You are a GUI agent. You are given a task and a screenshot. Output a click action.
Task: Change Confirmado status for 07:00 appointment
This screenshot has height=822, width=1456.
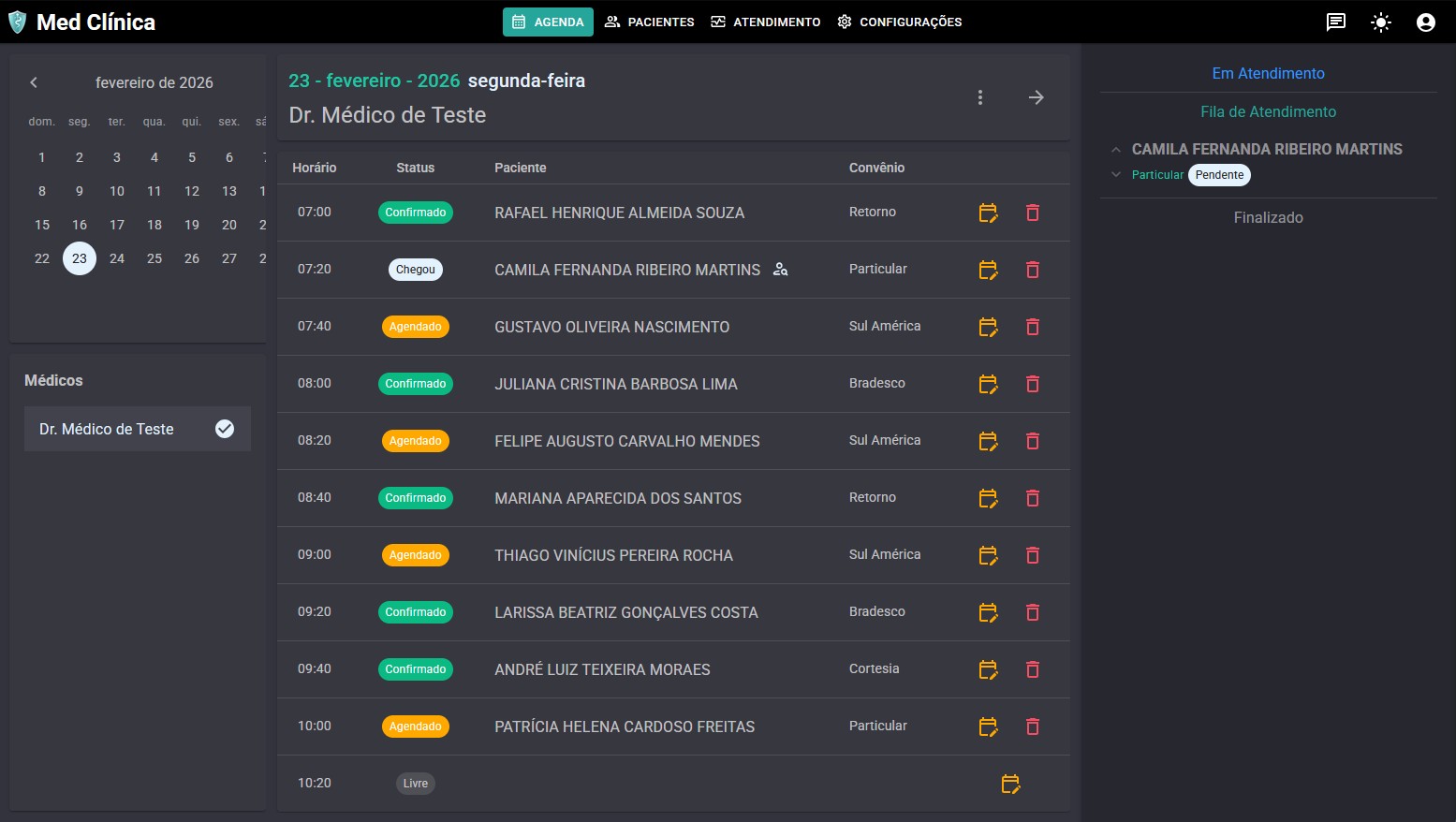(x=416, y=213)
